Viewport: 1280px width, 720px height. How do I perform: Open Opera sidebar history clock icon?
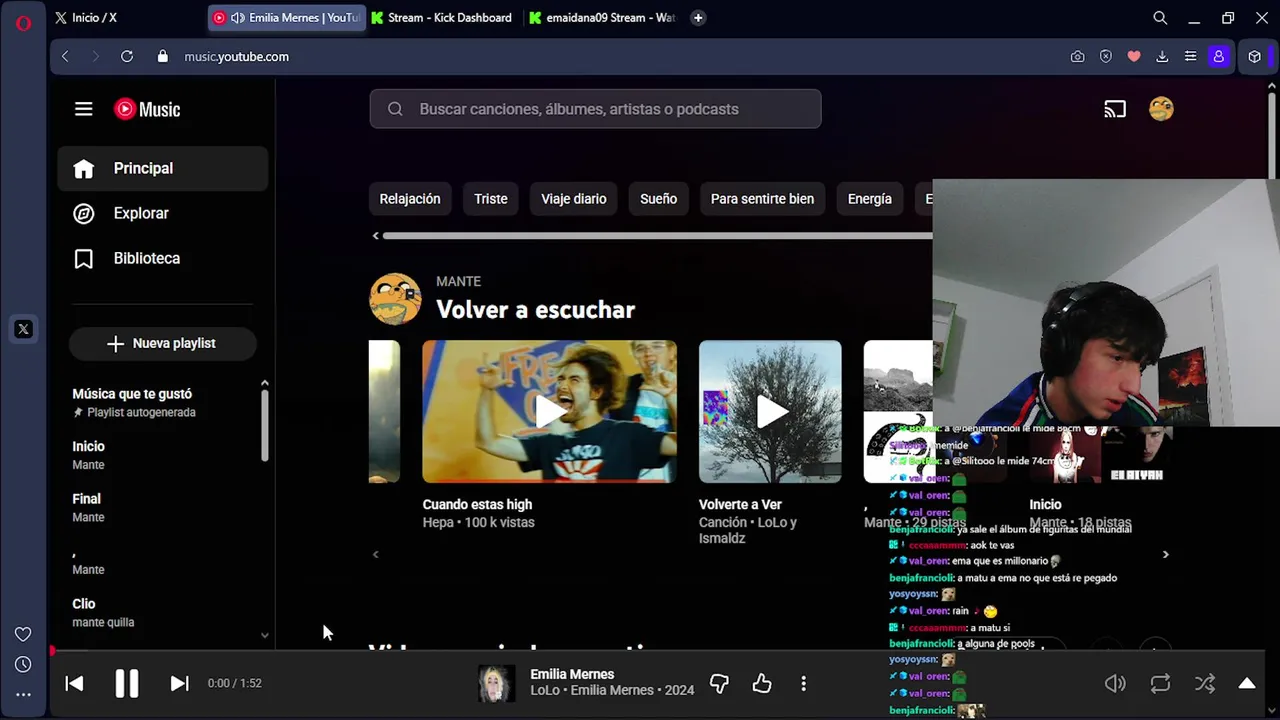23,665
